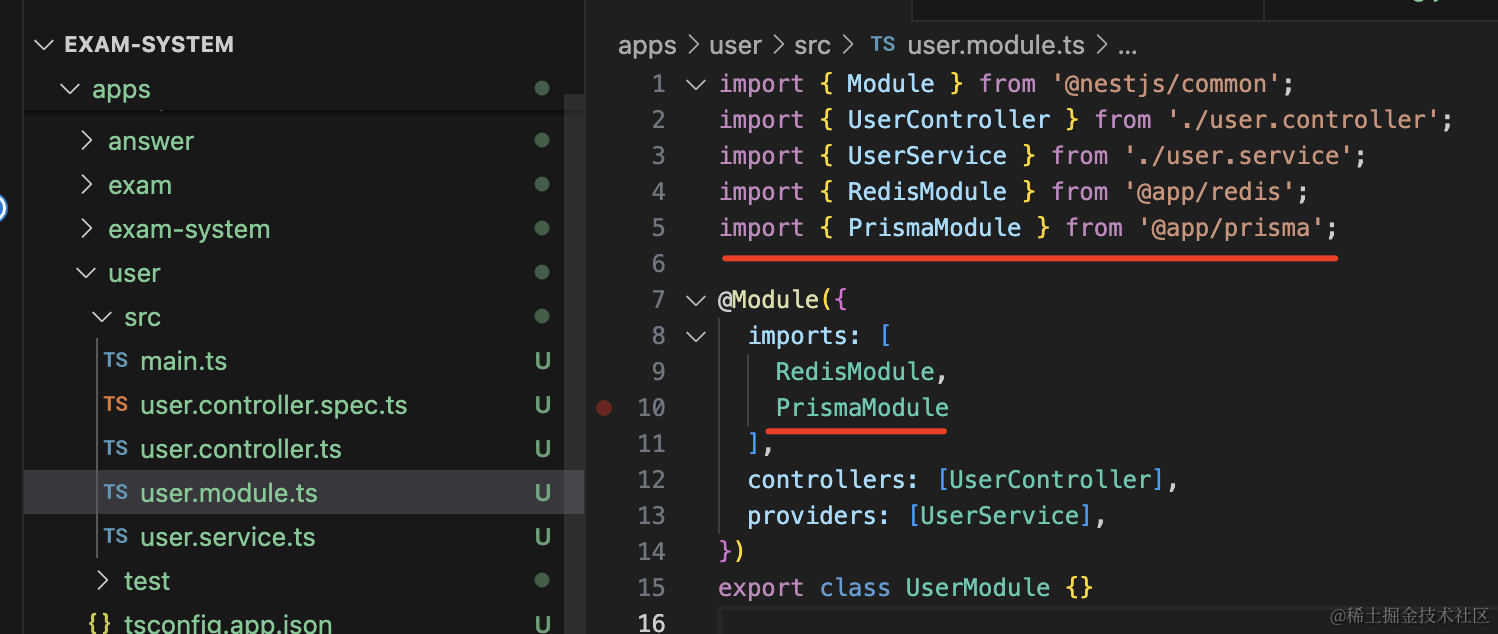Viewport: 1498px width, 634px height.
Task: Select the user.service.ts file
Action: pos(228,537)
